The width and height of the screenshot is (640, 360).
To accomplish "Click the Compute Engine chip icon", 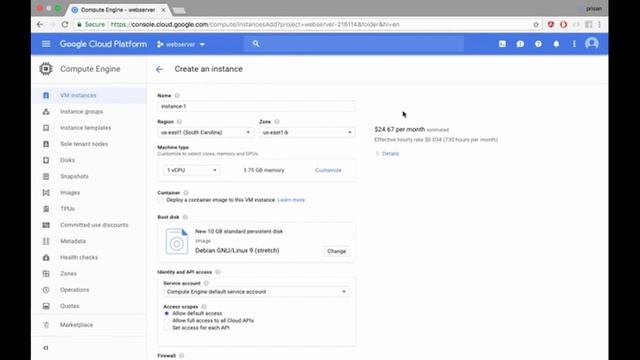I will coord(46,69).
